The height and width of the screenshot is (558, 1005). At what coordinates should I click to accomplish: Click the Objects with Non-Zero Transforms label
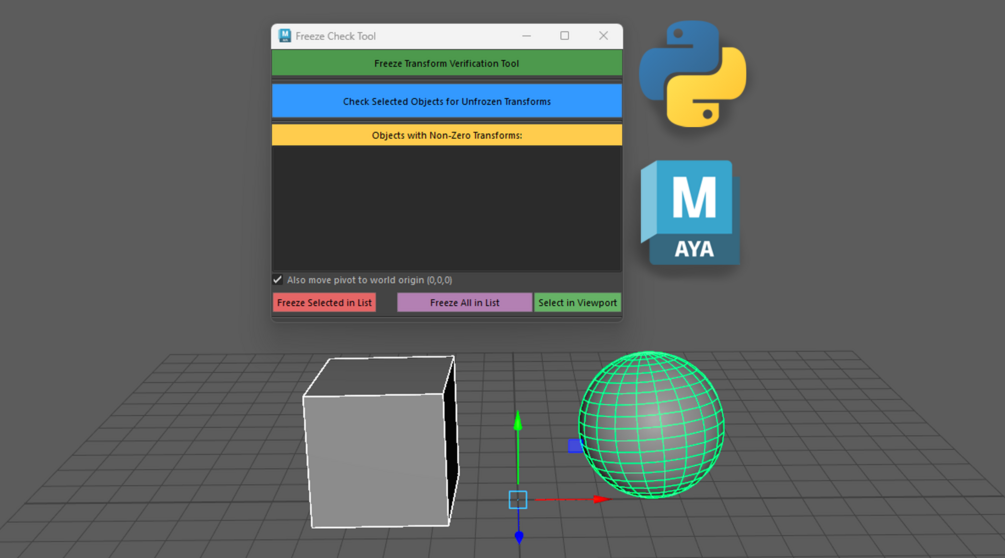(447, 135)
